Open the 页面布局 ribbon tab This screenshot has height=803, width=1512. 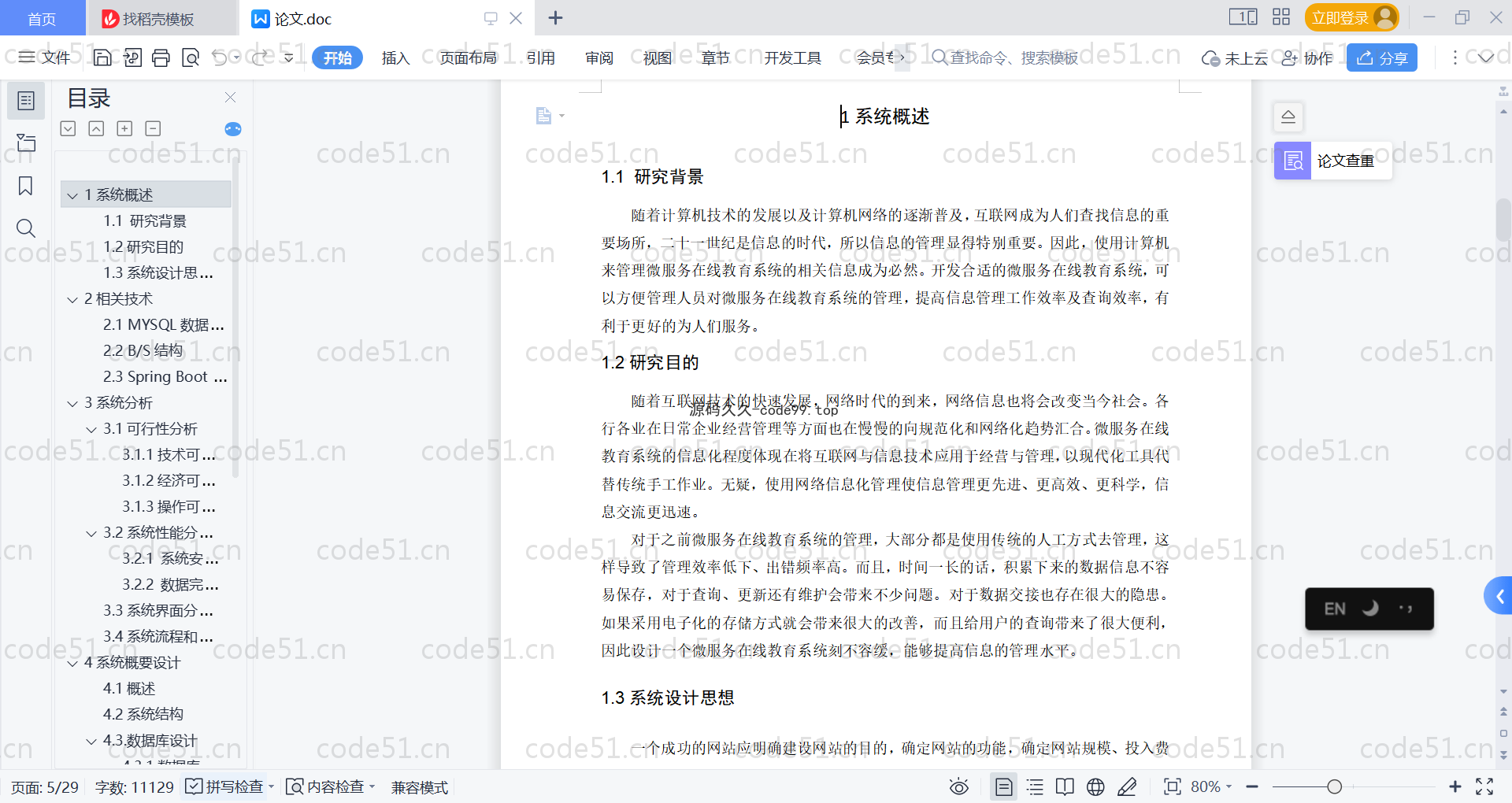pyautogui.click(x=468, y=57)
